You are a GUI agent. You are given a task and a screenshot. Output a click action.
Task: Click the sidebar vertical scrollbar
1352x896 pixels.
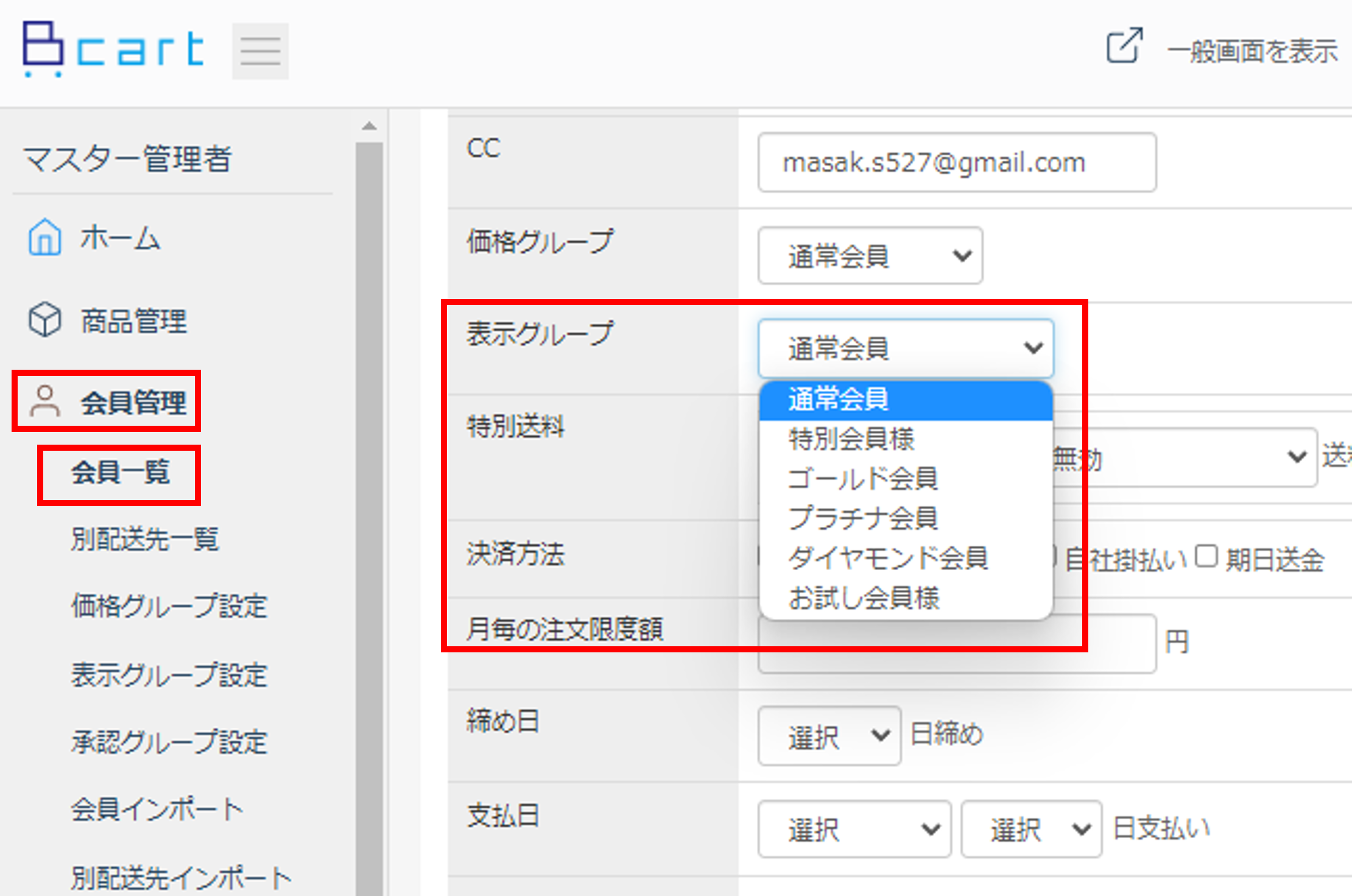369,518
